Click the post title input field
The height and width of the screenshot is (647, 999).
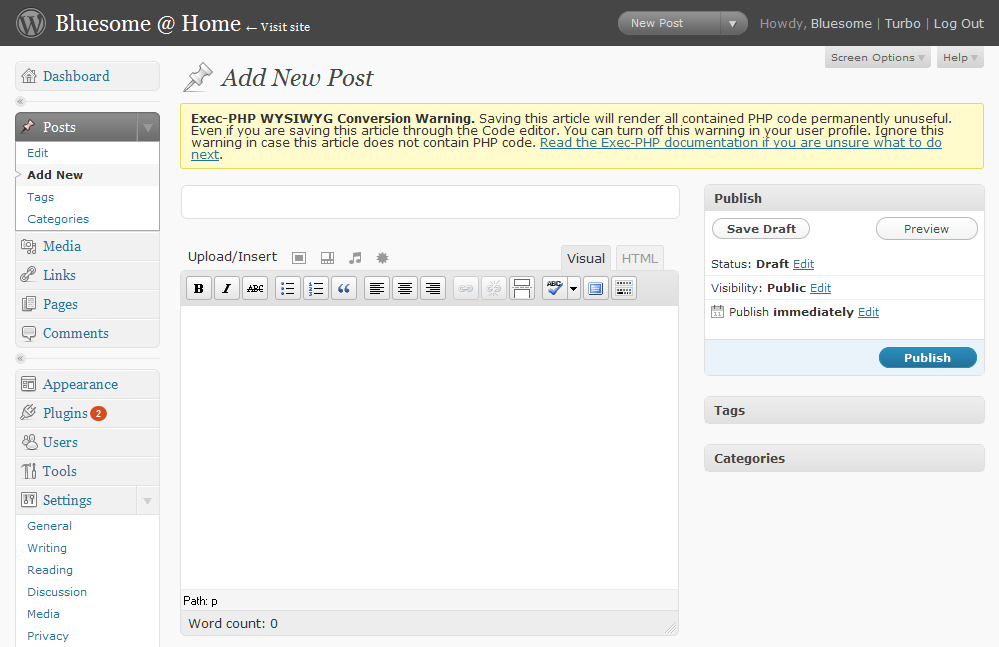pos(430,202)
